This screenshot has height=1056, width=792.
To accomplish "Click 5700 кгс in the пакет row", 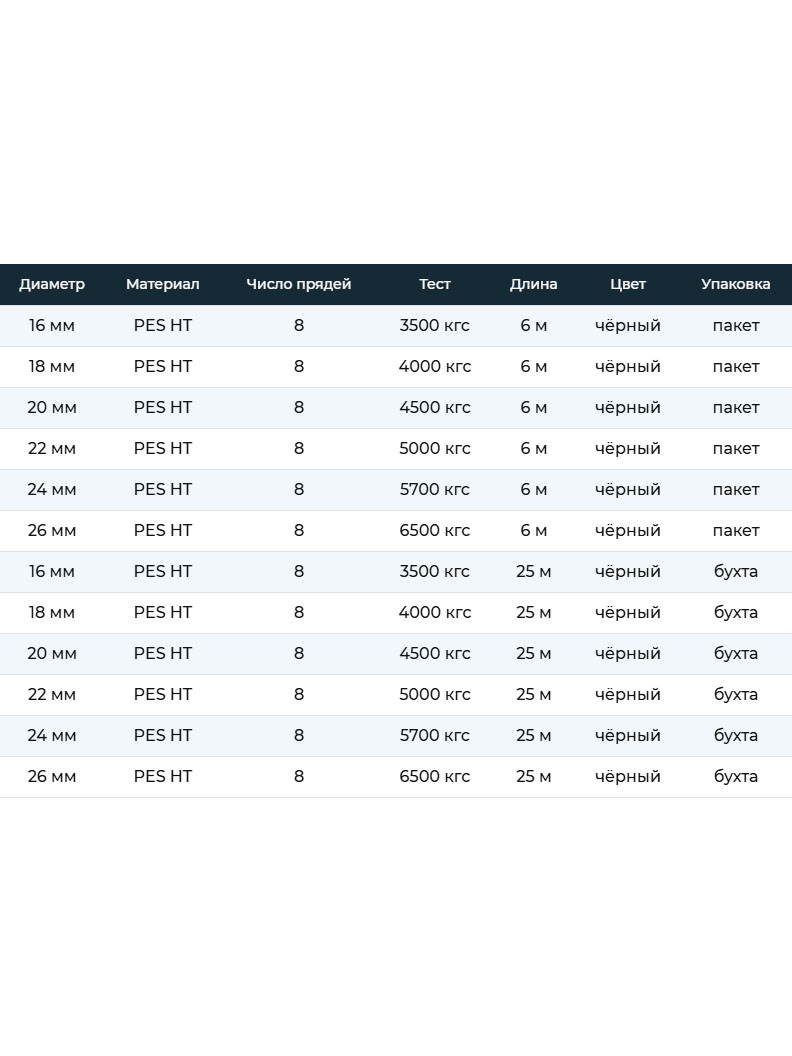I will (x=434, y=490).
